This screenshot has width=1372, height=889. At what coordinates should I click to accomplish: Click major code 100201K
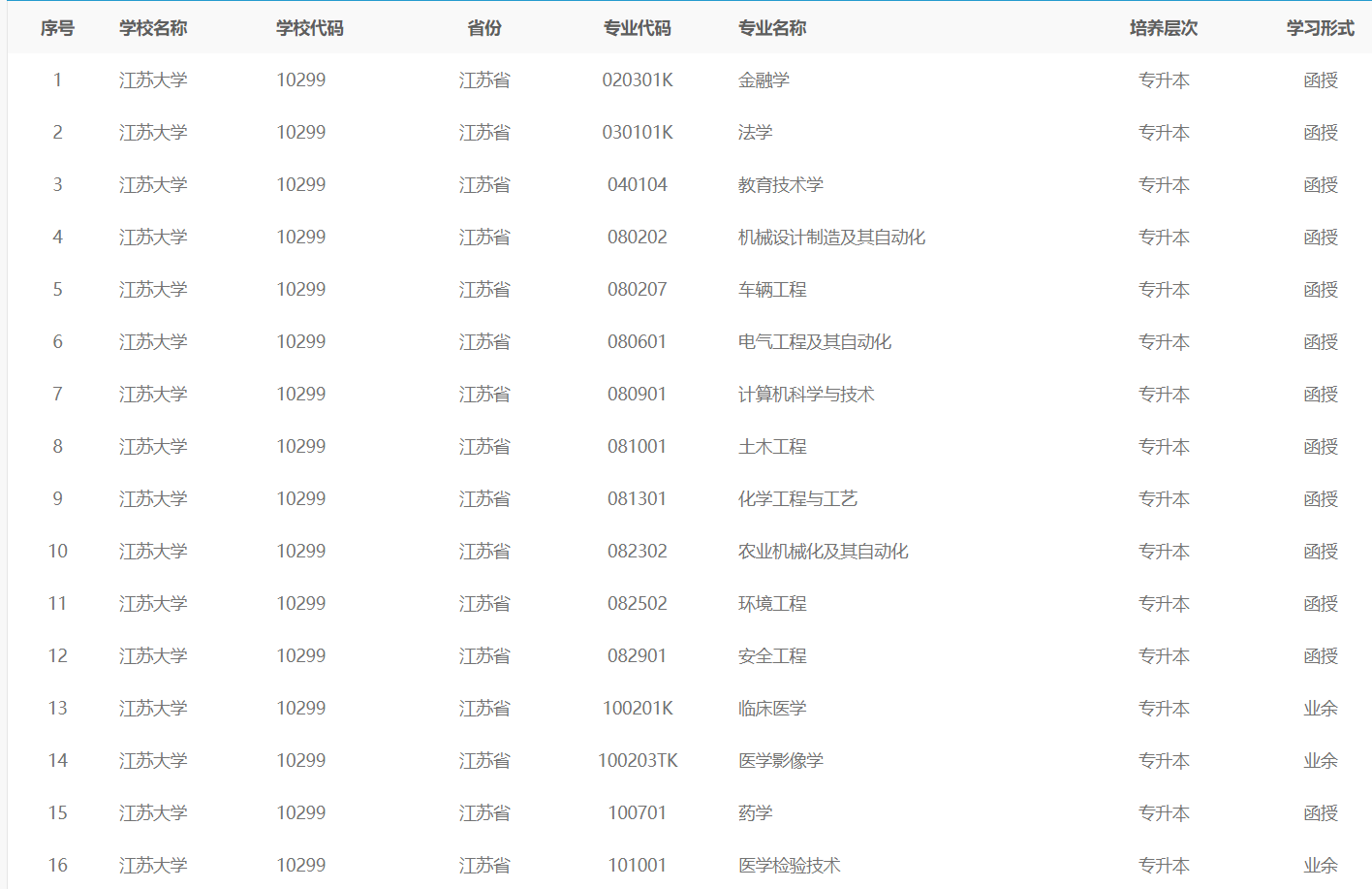(638, 709)
